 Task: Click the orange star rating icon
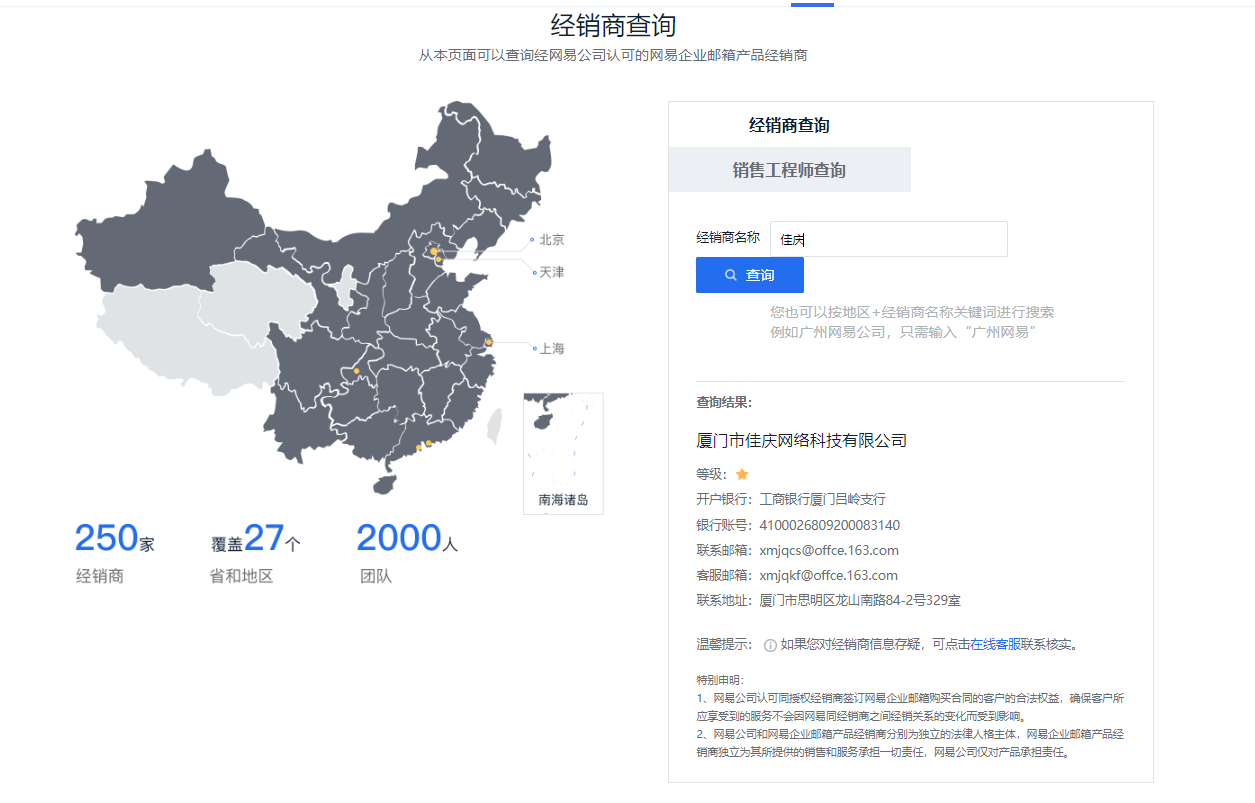(x=742, y=474)
